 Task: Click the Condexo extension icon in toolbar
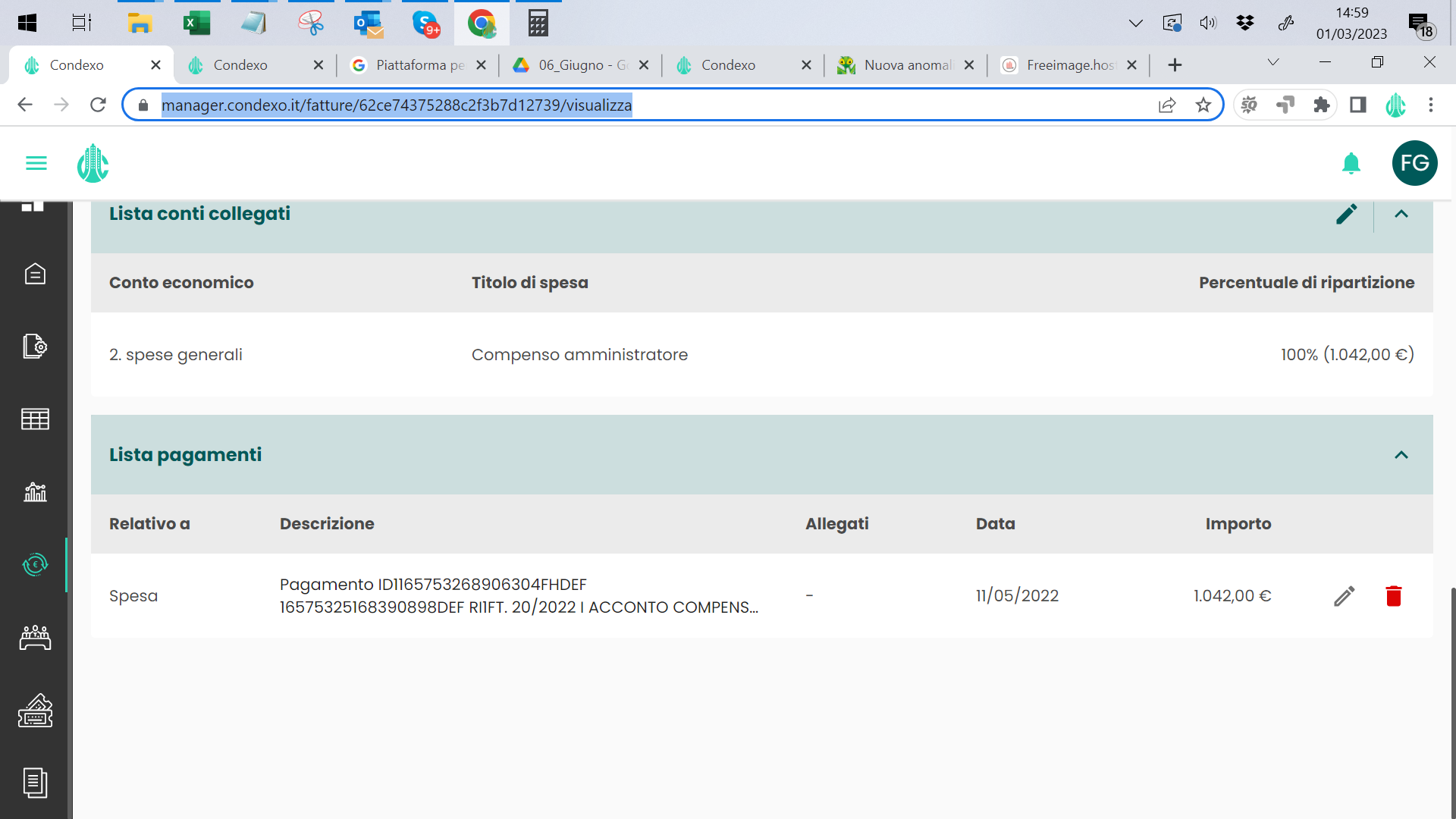click(x=1395, y=105)
